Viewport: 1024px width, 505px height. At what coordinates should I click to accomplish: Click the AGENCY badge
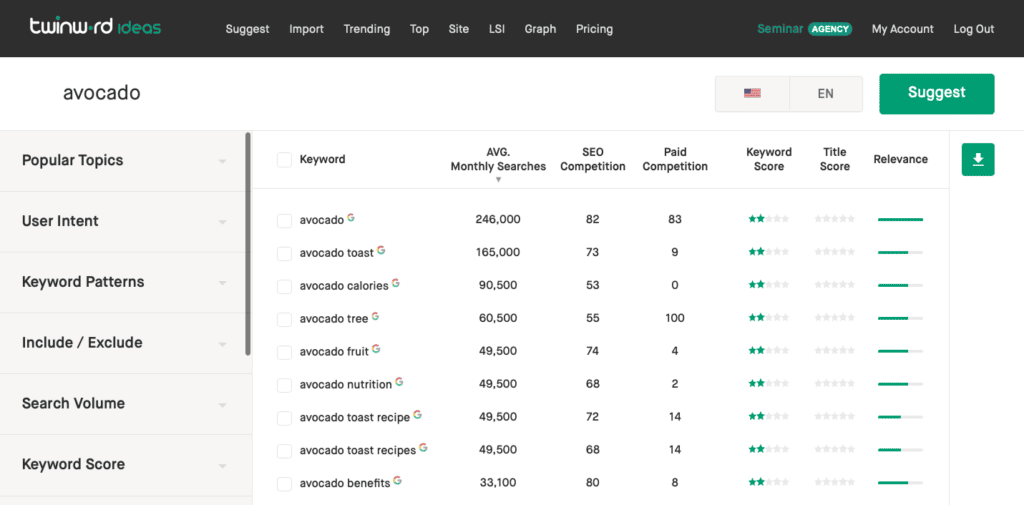(x=830, y=29)
